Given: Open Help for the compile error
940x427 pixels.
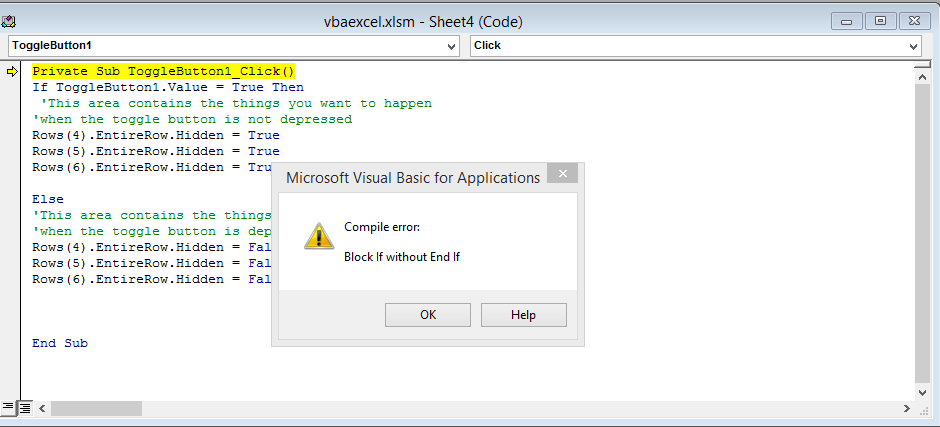Looking at the screenshot, I should [523, 315].
